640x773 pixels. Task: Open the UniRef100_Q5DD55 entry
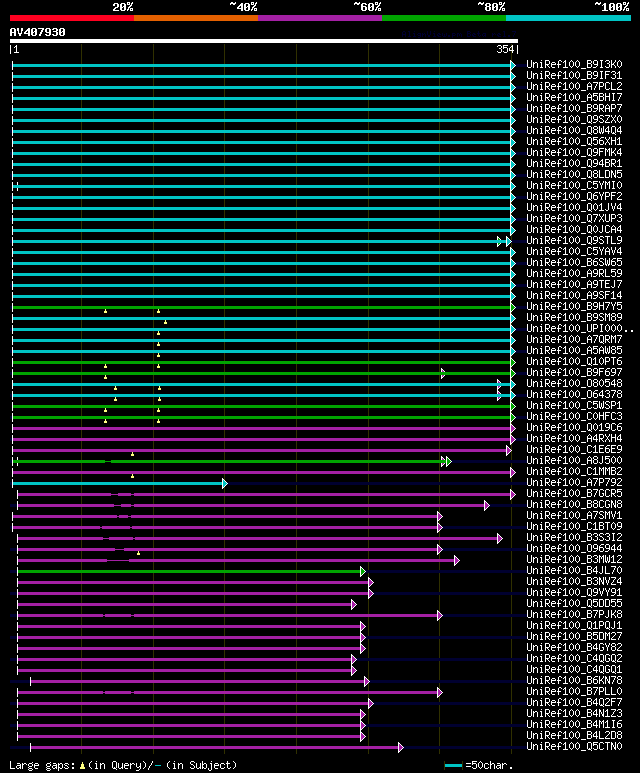(x=574, y=603)
